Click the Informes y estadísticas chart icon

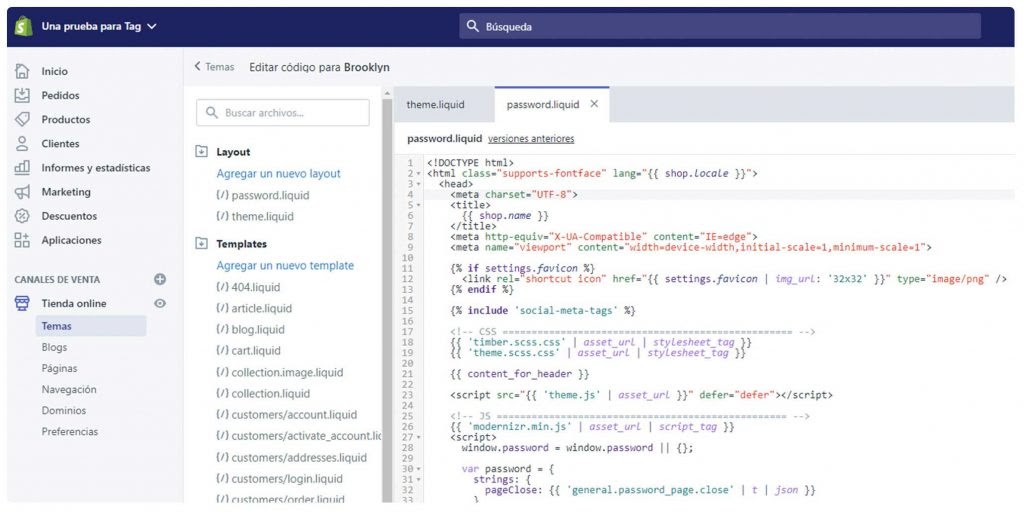pyautogui.click(x=22, y=167)
